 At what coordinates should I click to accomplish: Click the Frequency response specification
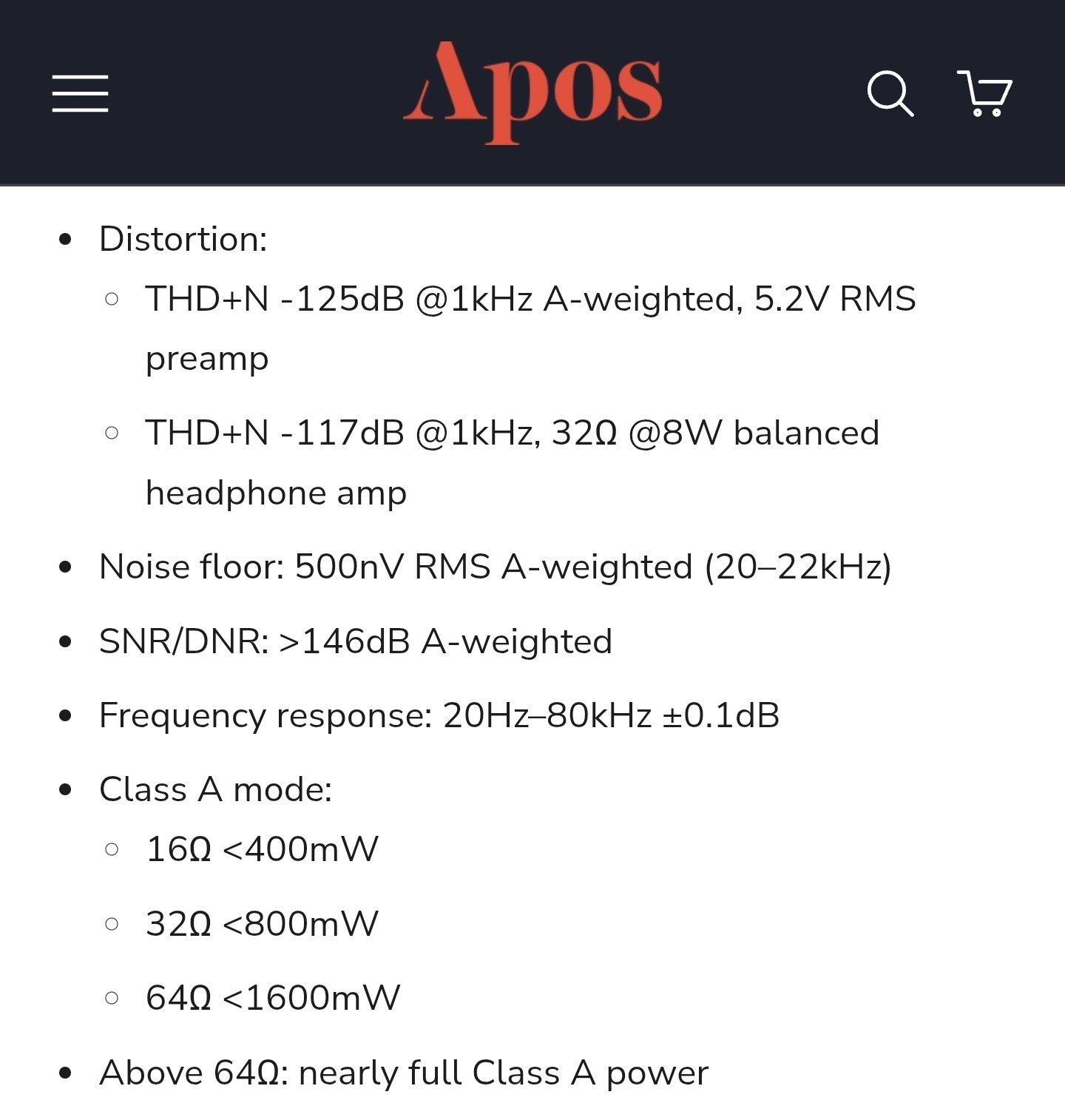439,715
